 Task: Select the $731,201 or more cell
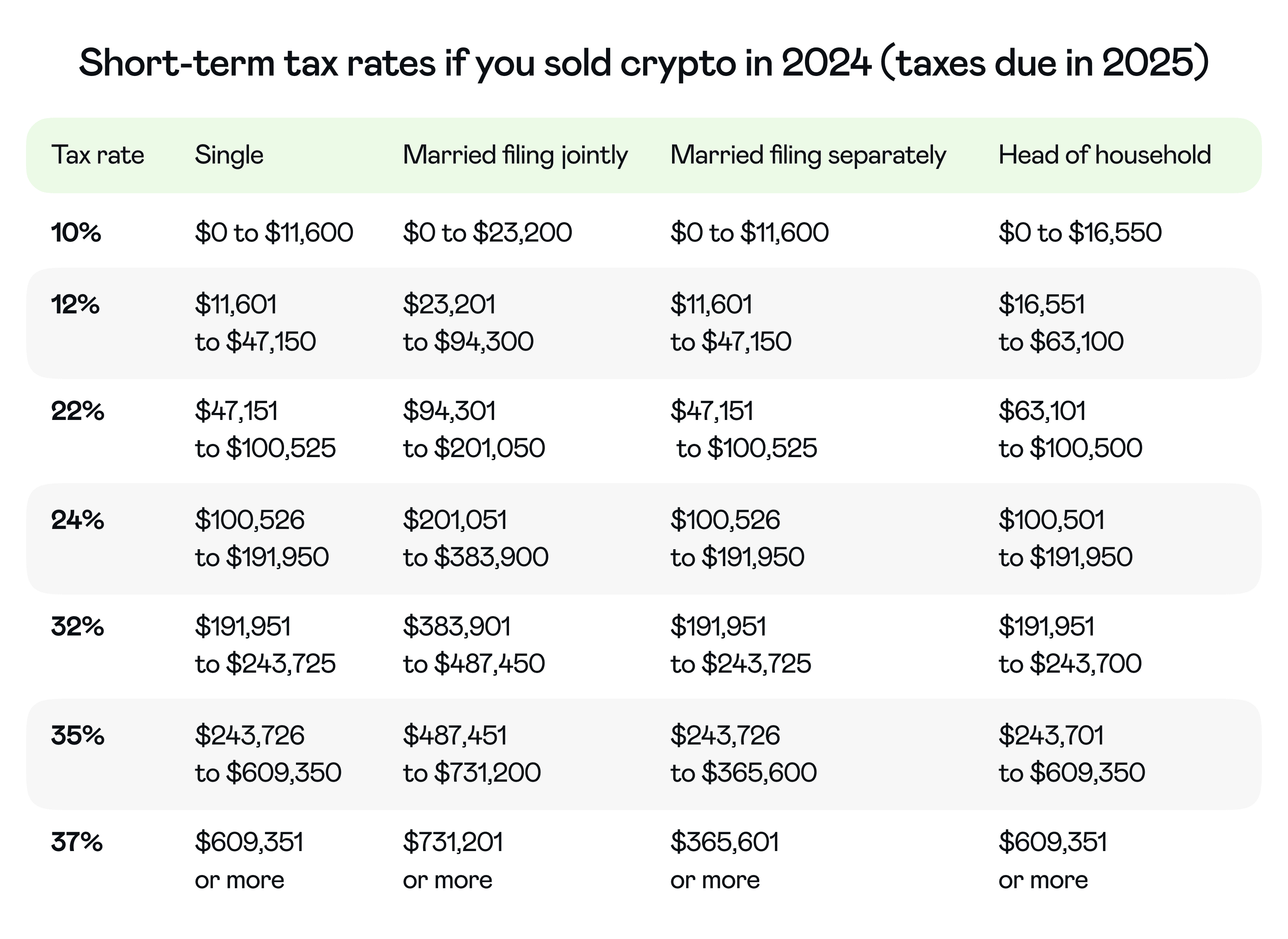tap(453, 861)
